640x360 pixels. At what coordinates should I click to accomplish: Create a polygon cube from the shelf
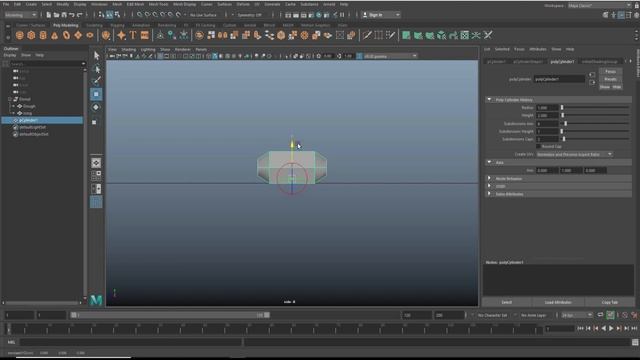31,36
